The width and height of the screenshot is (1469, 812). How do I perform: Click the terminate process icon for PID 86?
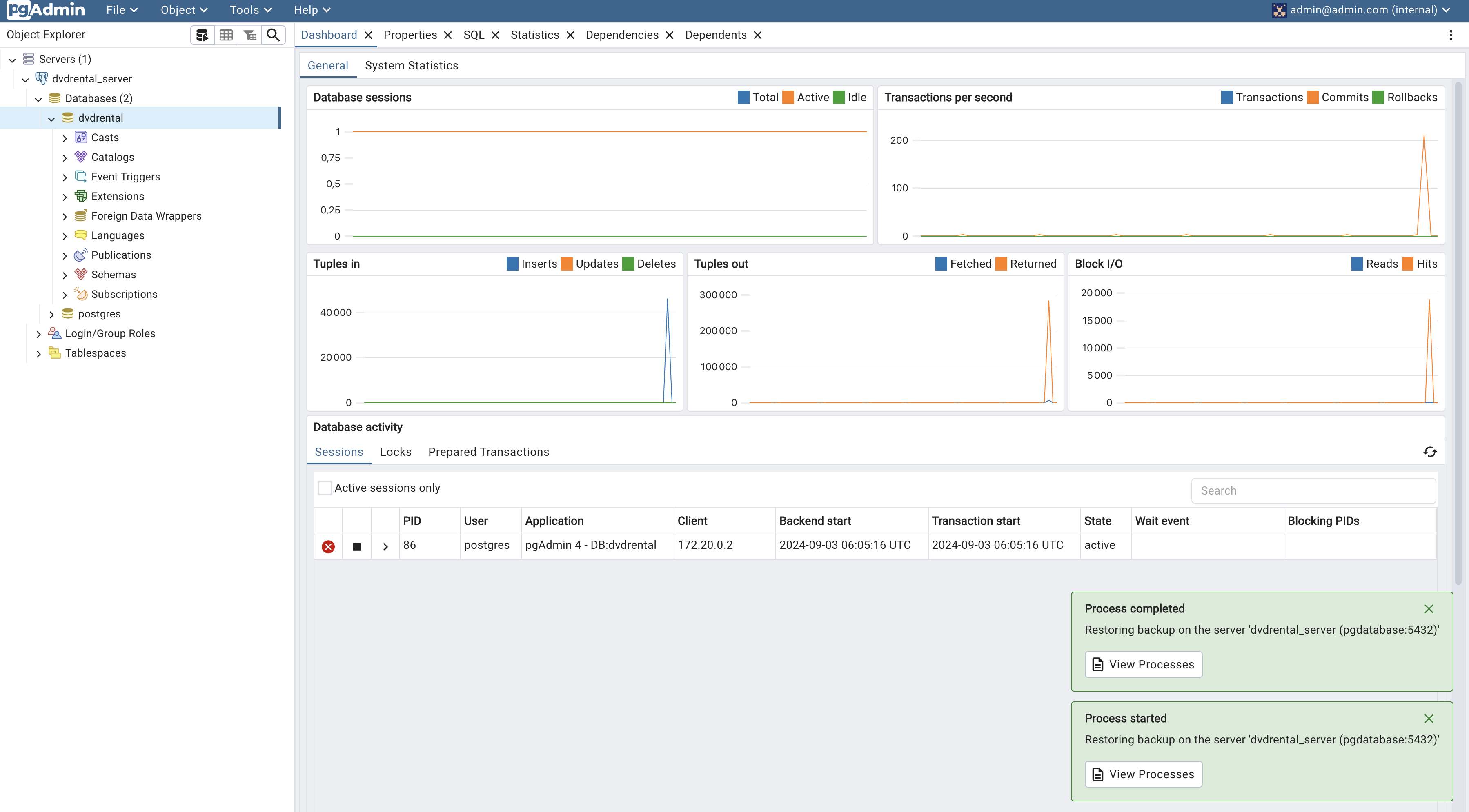[327, 546]
